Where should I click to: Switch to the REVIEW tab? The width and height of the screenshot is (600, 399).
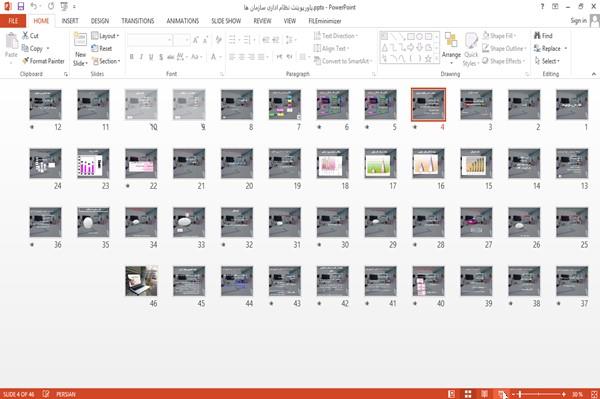click(262, 21)
